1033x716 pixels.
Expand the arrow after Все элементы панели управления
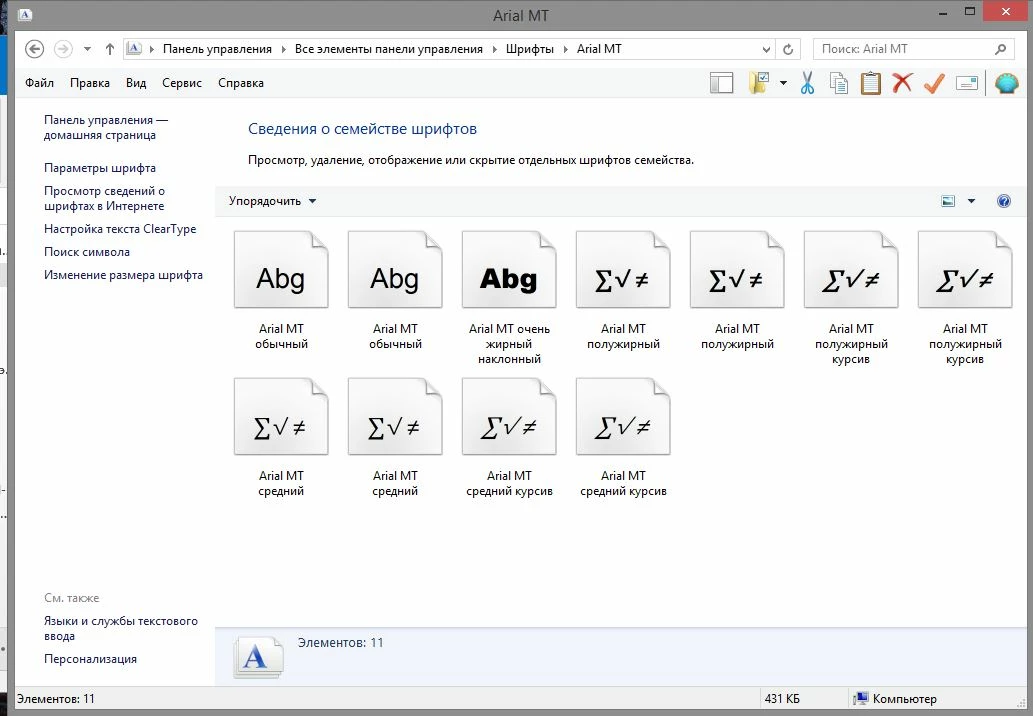tap(495, 49)
